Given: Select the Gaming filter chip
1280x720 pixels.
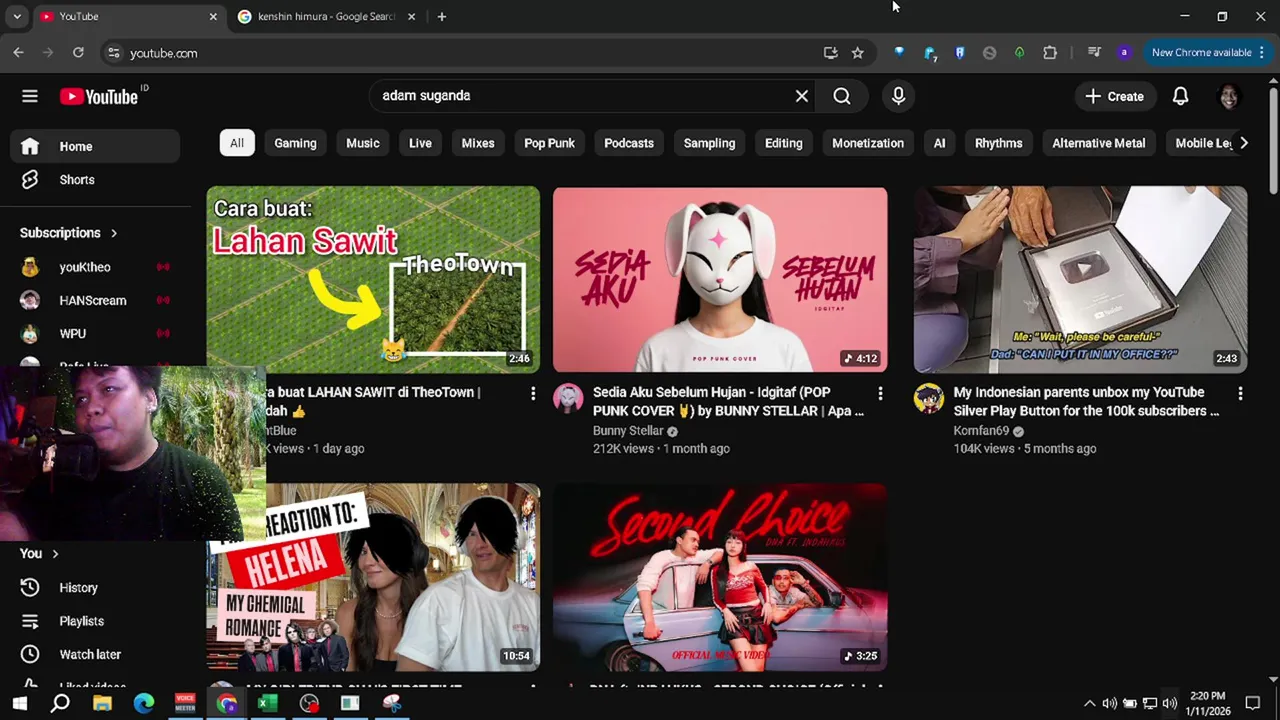Looking at the screenshot, I should [295, 143].
